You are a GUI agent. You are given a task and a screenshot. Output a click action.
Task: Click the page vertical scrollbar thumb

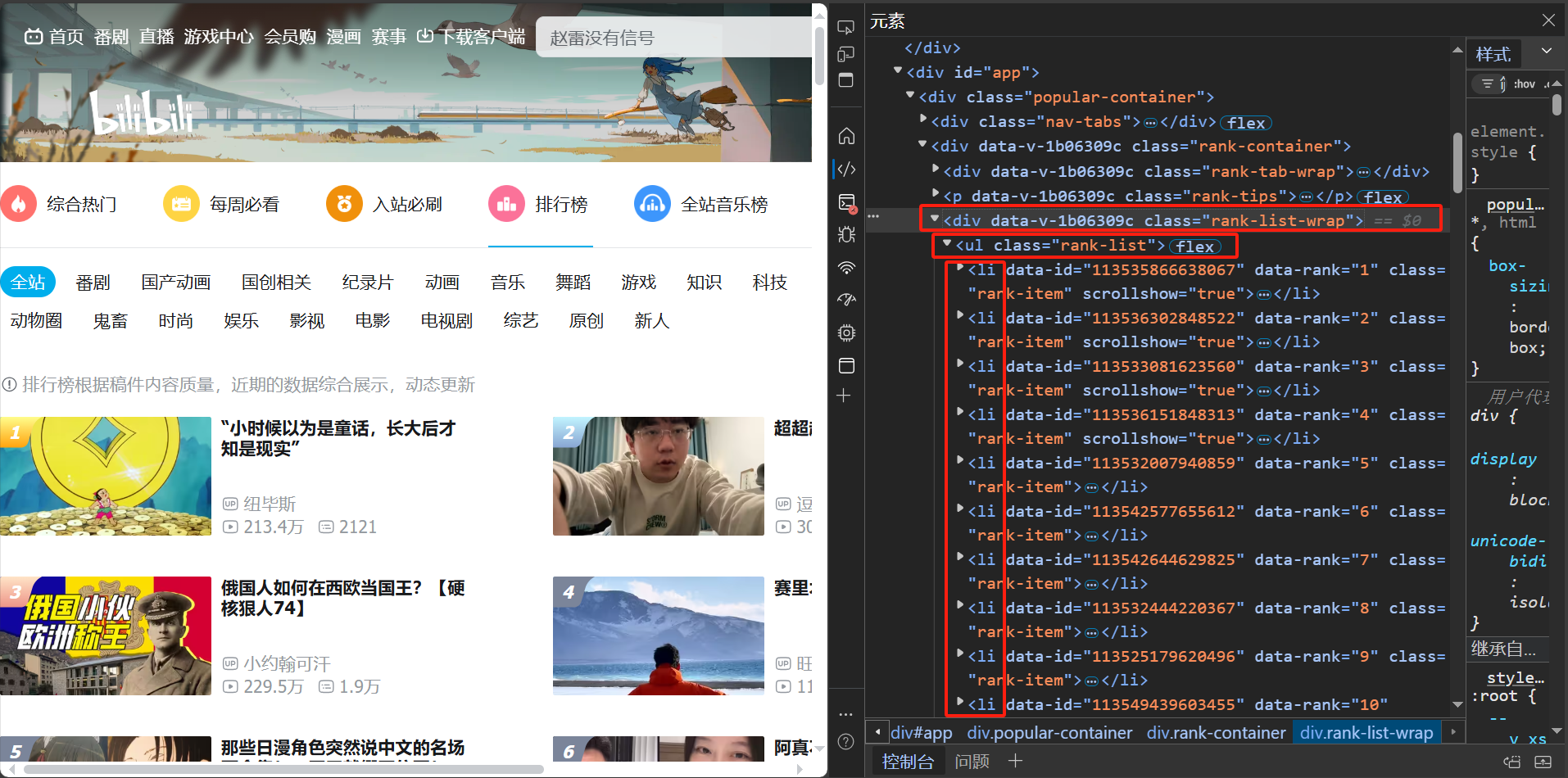coord(819,55)
